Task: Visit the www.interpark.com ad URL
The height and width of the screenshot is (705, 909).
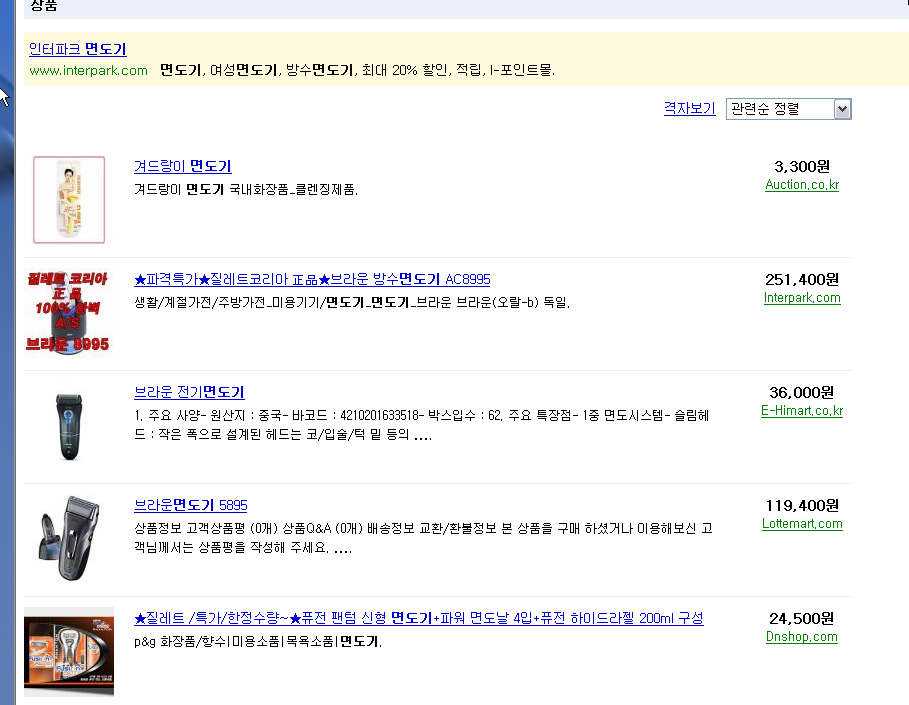Action: pyautogui.click(x=89, y=71)
